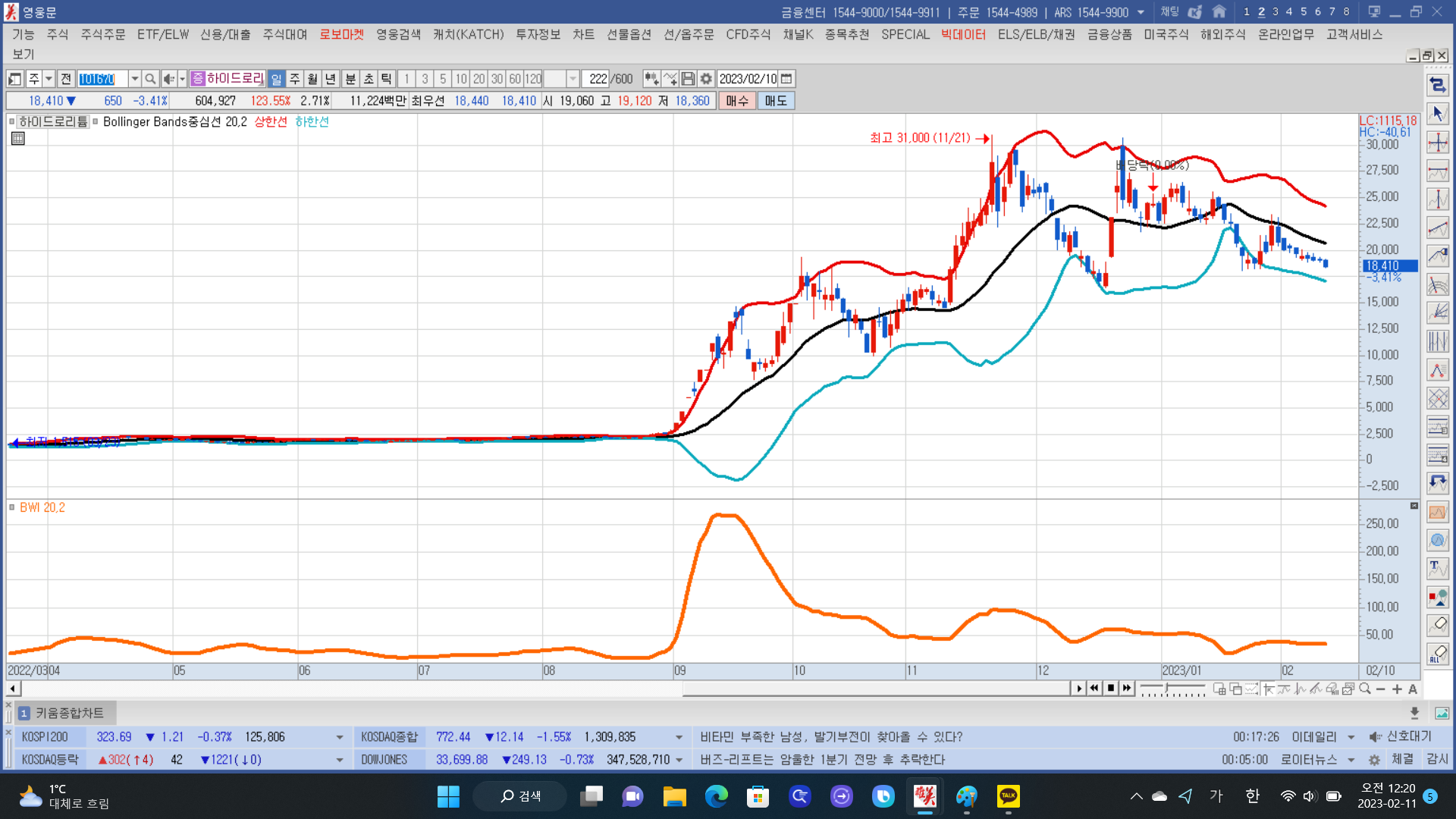Click the 매도 sell button
This screenshot has width=1456, height=819.
pyautogui.click(x=775, y=101)
